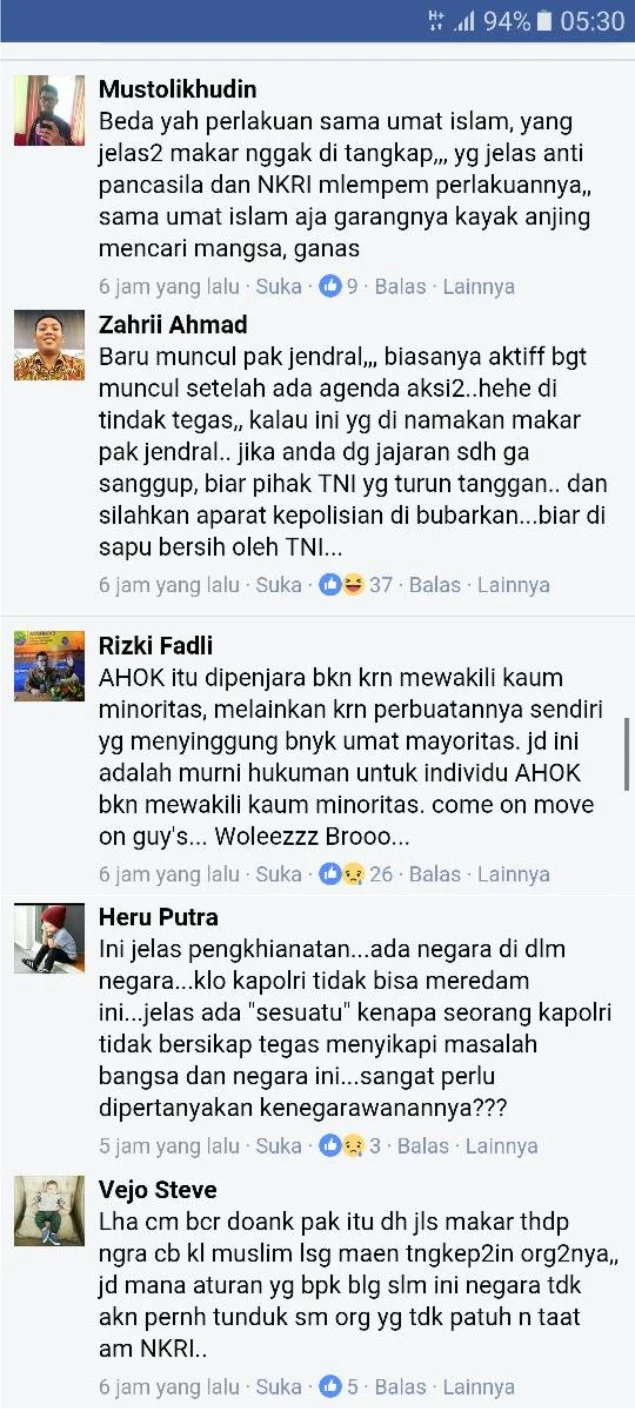Open reactions icons on Zahrii Ahmad's comment
Image resolution: width=635 pixels, height=1409 pixels.
(342, 585)
